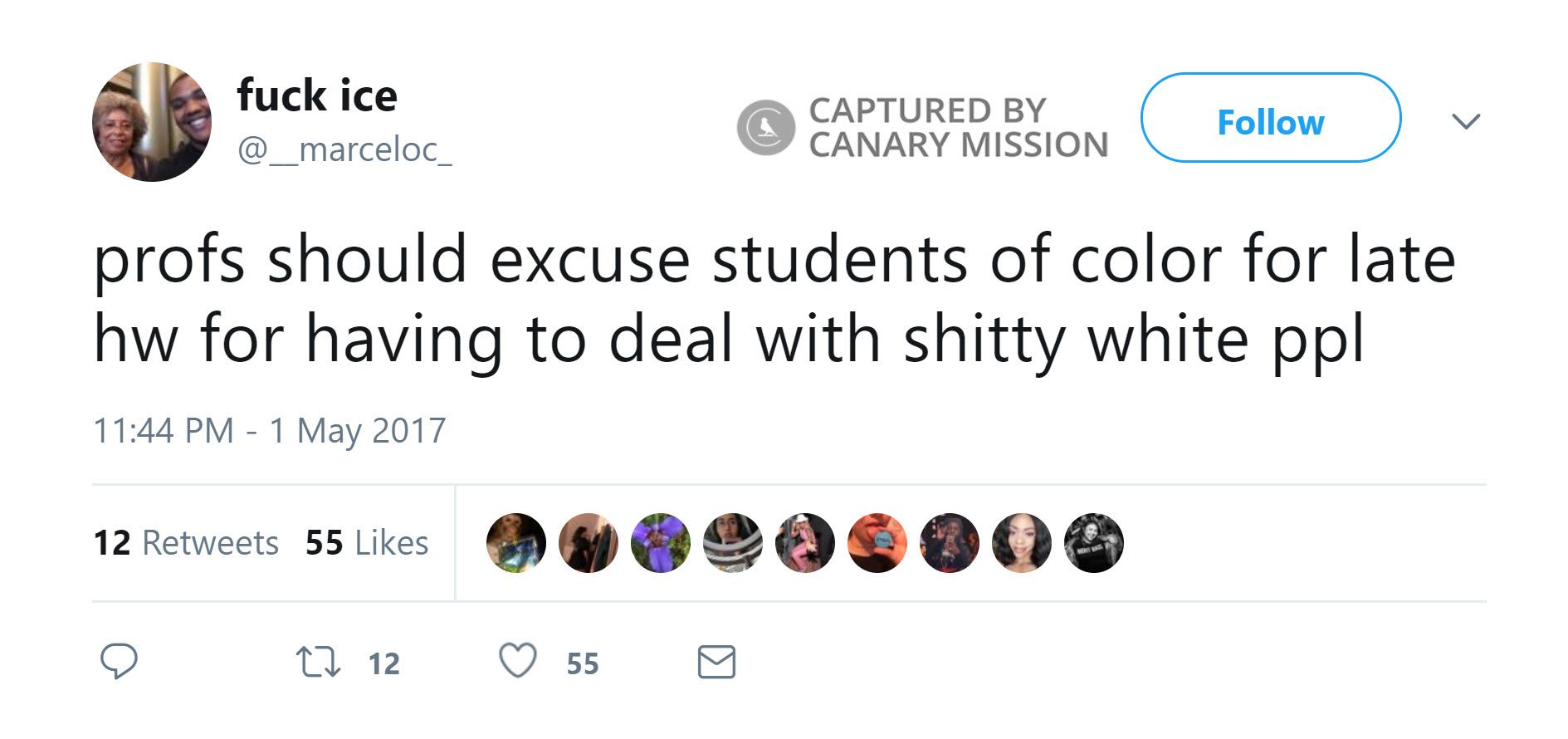View the list of 12 Retweets
Screen dimensions: 1568x739
coord(186,543)
